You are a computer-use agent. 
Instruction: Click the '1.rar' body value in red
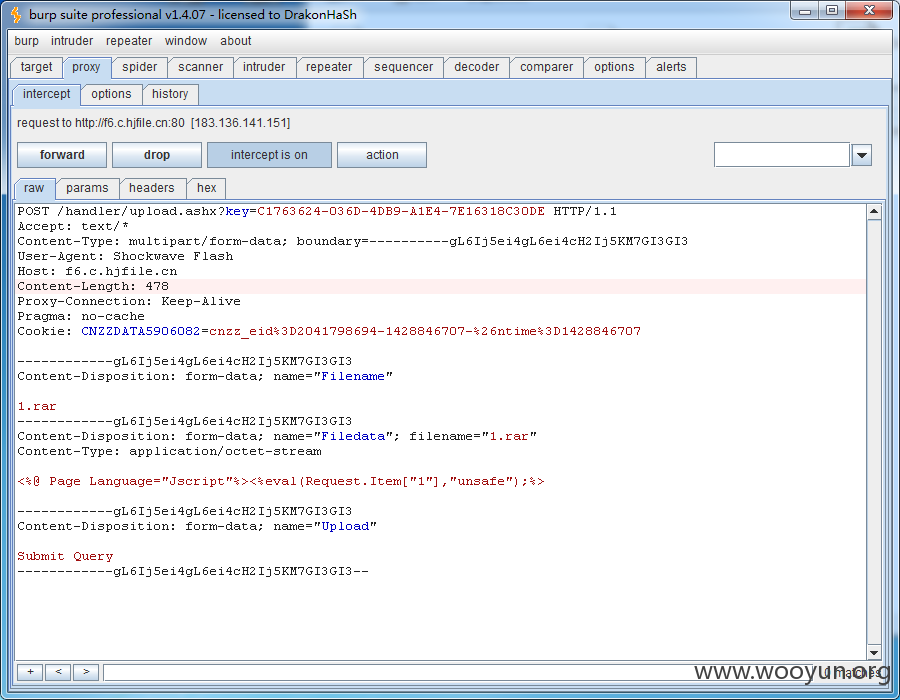[37, 406]
